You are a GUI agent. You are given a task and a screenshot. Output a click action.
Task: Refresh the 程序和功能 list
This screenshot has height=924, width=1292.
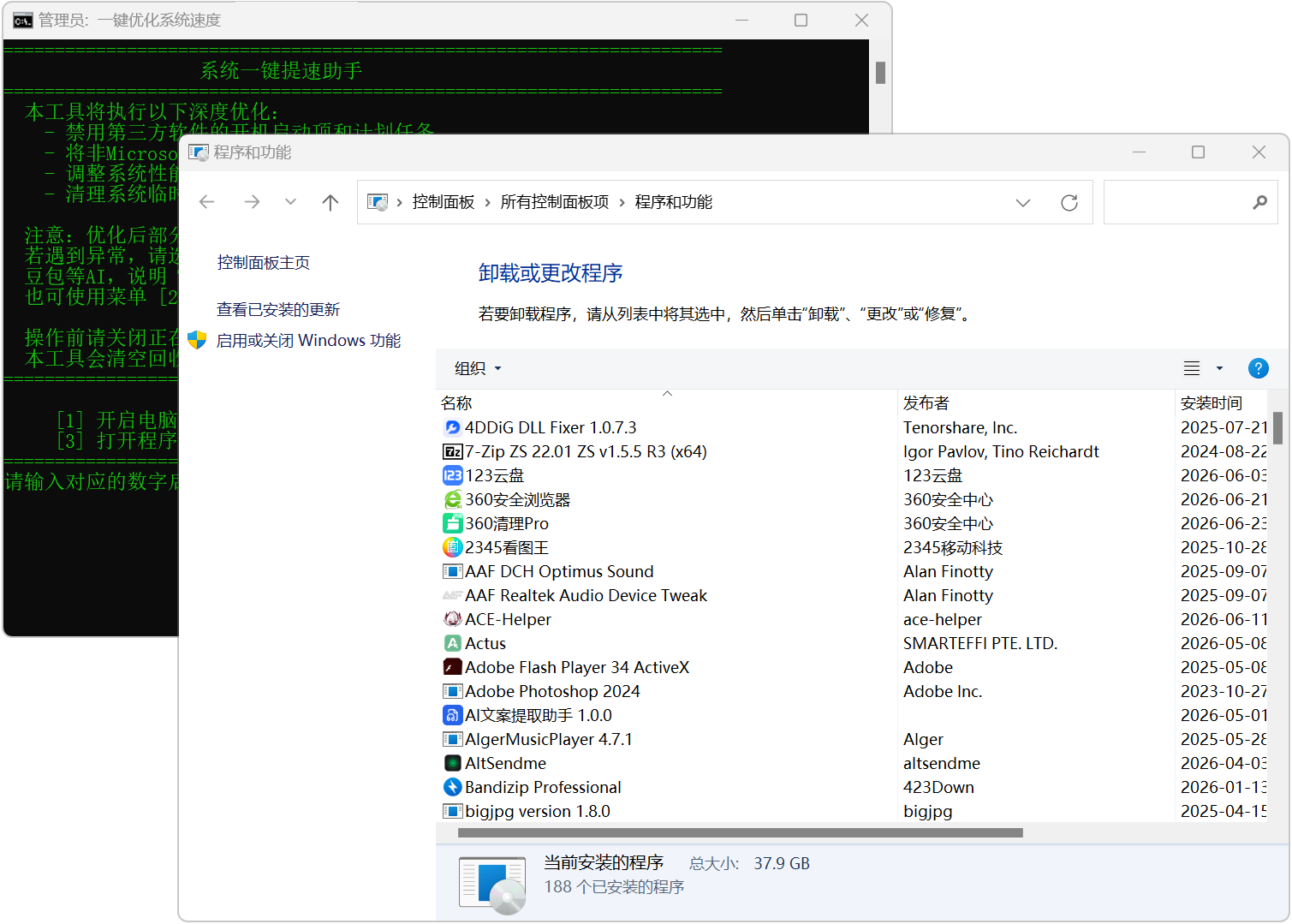[x=1069, y=203]
